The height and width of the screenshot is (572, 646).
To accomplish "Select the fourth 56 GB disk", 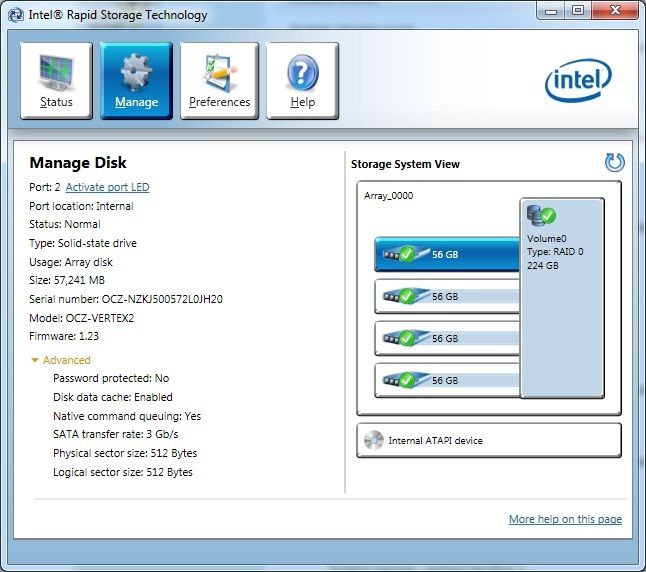I will (447, 380).
